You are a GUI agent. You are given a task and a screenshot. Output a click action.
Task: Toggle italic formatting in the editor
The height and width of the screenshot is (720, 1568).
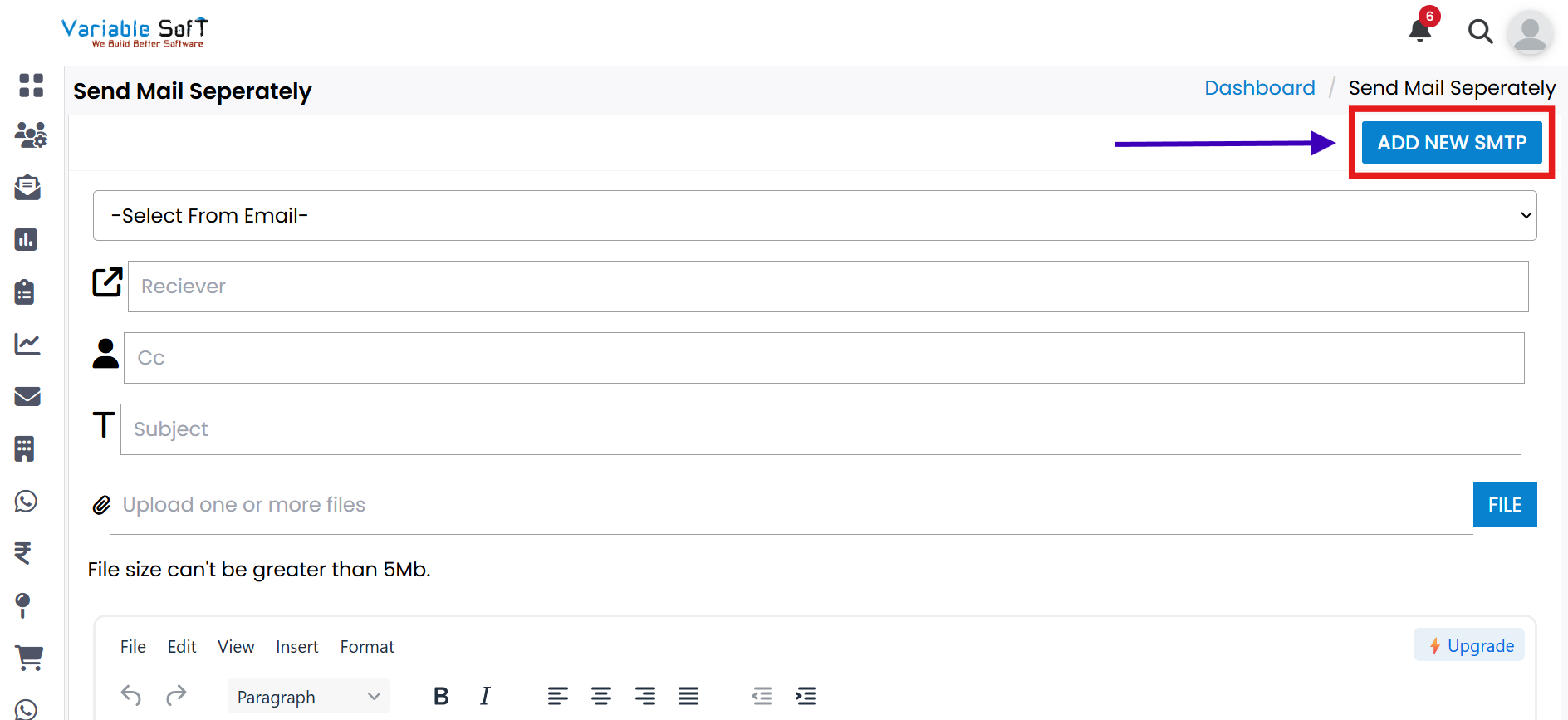pos(485,696)
